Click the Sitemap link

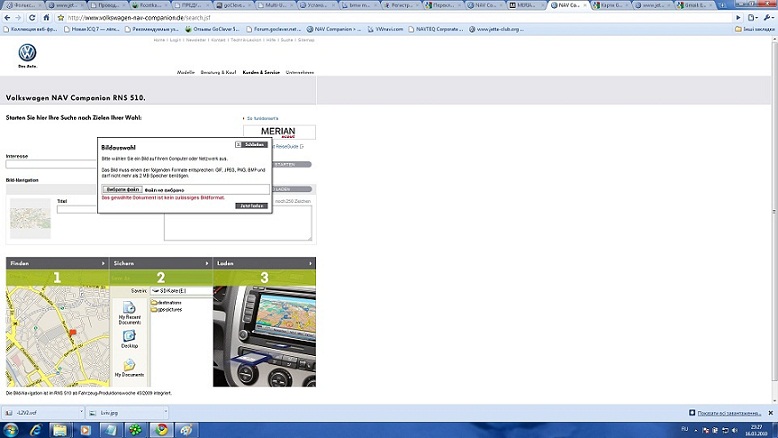pos(306,40)
